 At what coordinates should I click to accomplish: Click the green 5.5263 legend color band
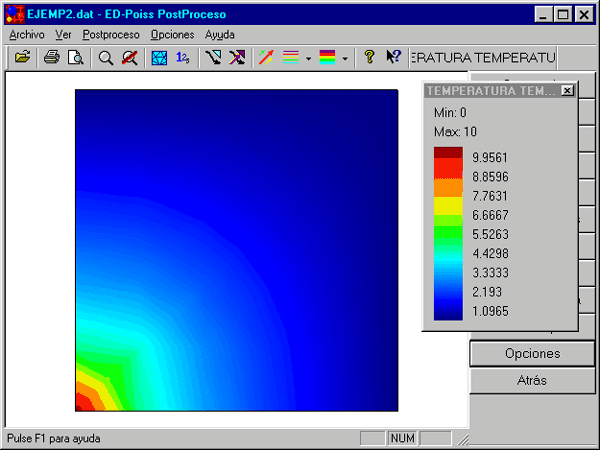(x=448, y=233)
